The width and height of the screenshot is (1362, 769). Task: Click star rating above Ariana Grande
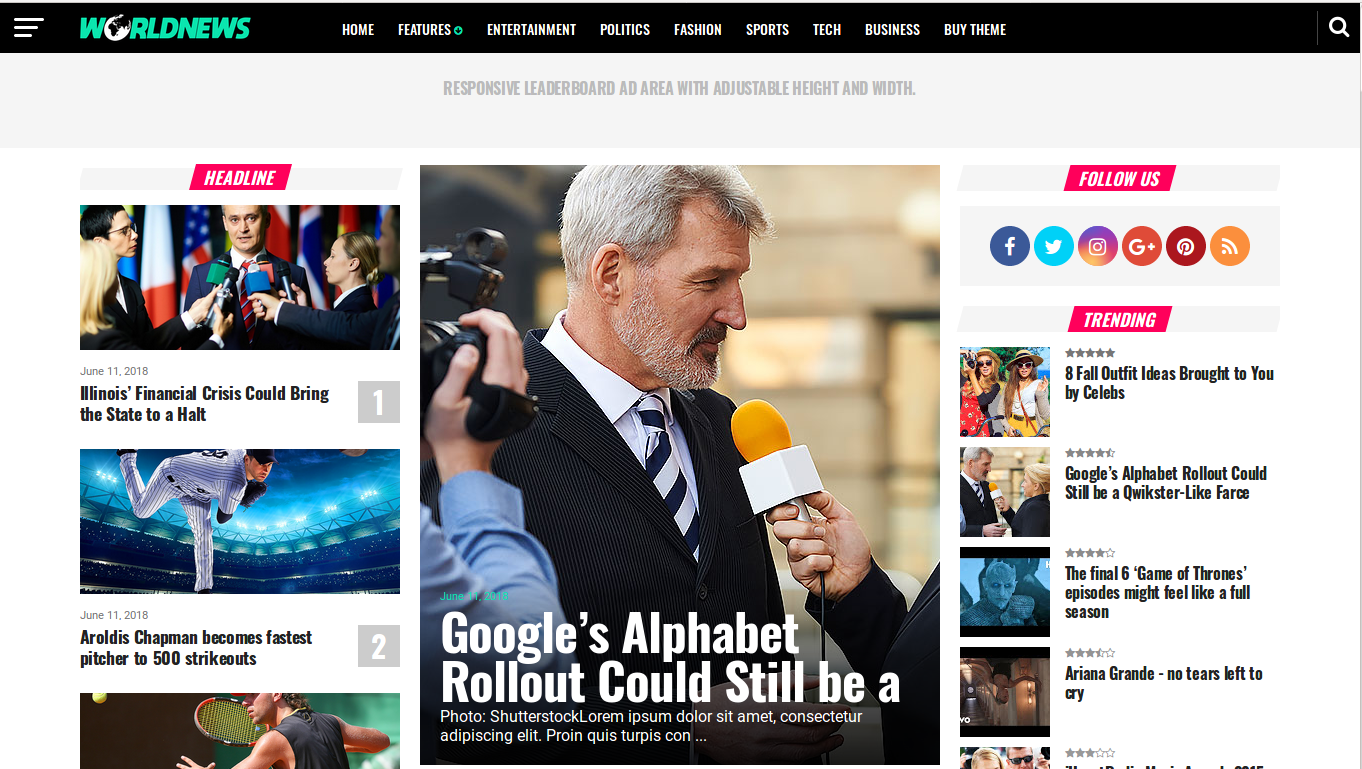click(1090, 653)
